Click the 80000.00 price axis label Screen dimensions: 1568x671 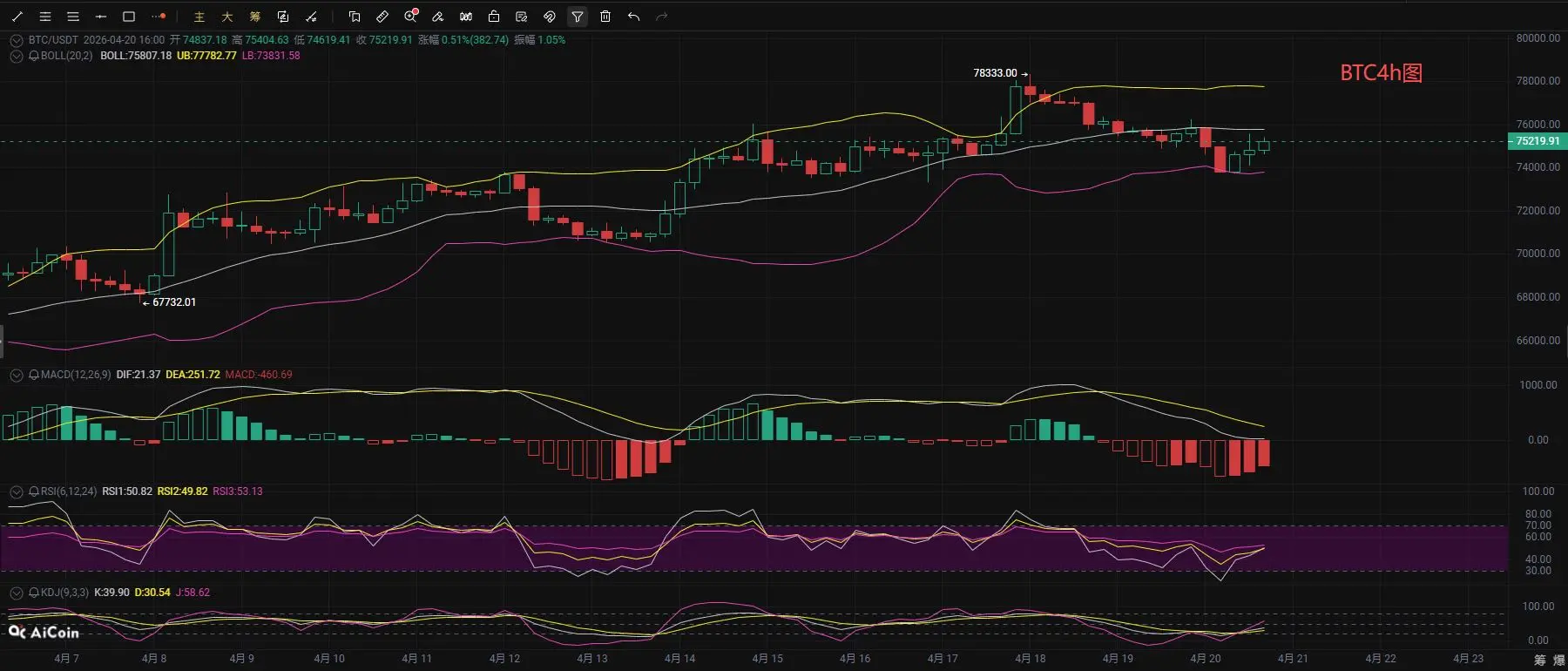[x=1538, y=38]
